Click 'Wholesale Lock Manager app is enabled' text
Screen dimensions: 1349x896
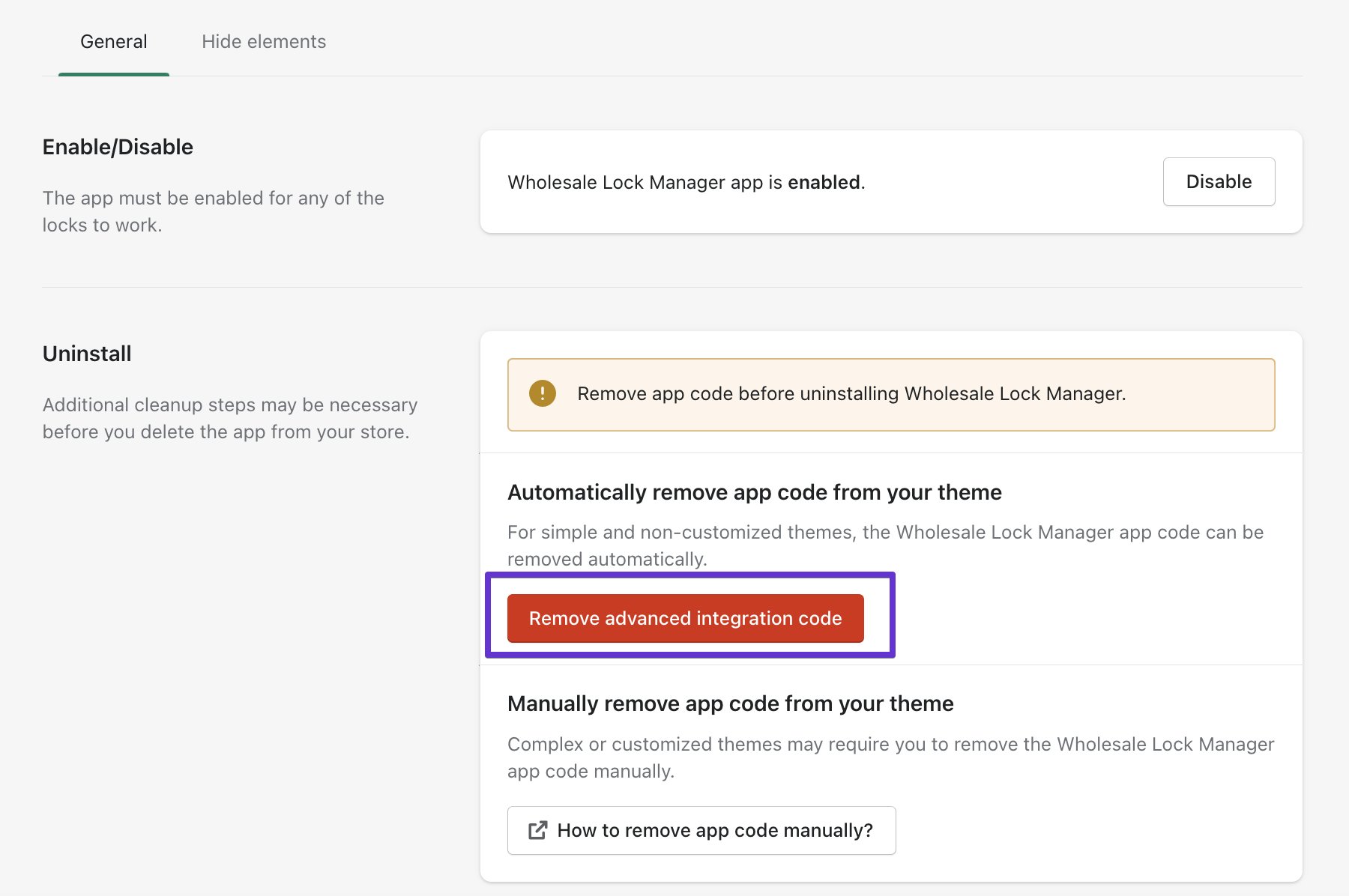(686, 182)
